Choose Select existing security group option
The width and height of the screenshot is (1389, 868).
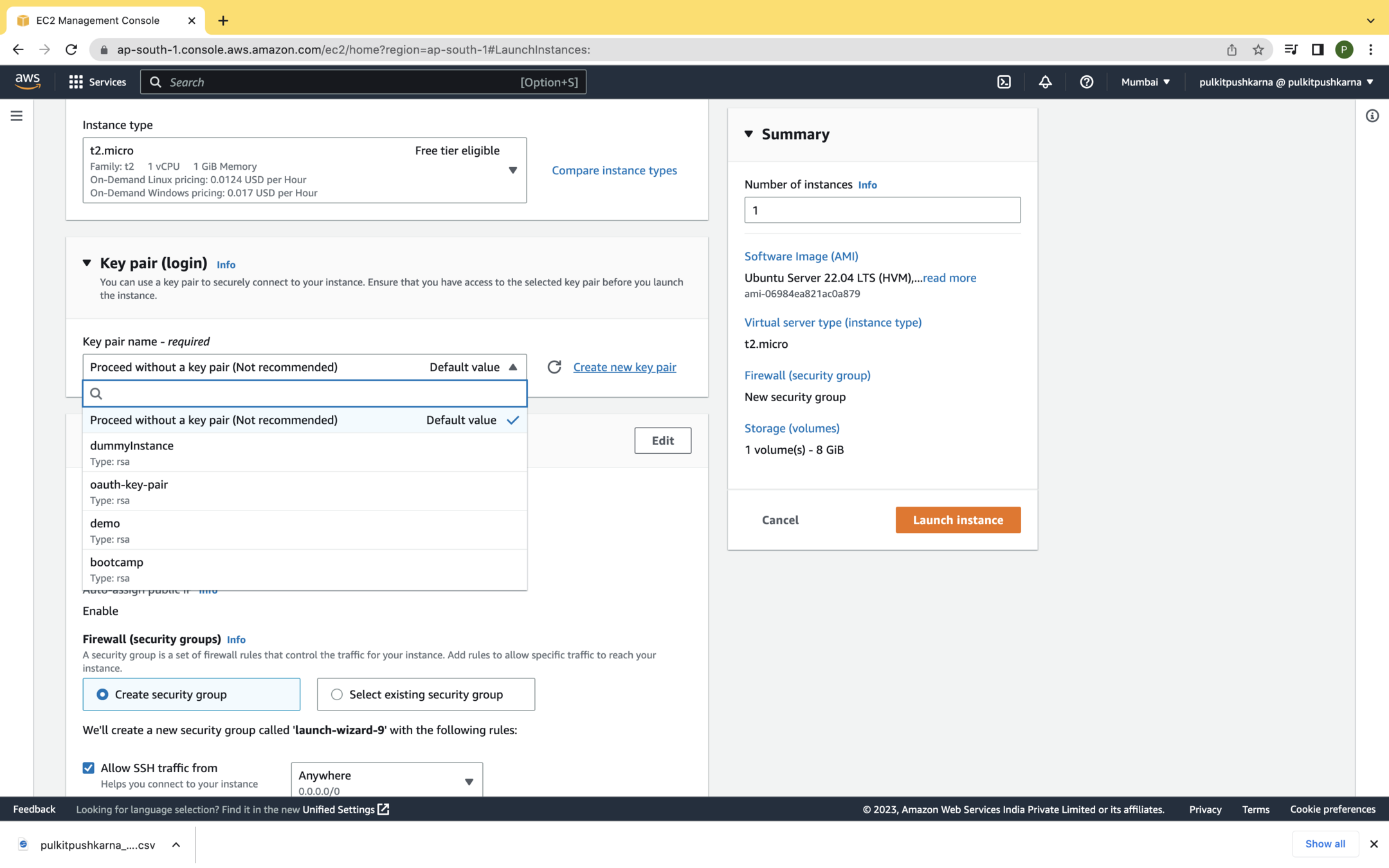pos(337,694)
